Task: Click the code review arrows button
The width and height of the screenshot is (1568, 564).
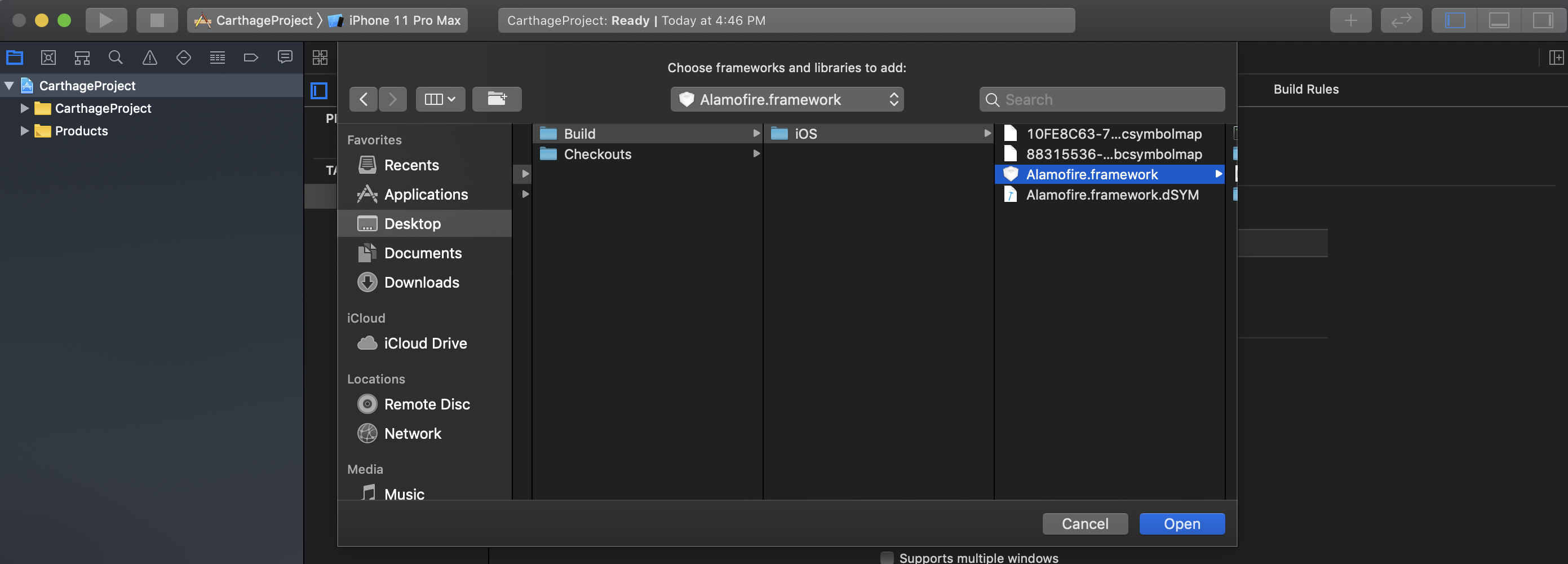Action: point(1401,20)
